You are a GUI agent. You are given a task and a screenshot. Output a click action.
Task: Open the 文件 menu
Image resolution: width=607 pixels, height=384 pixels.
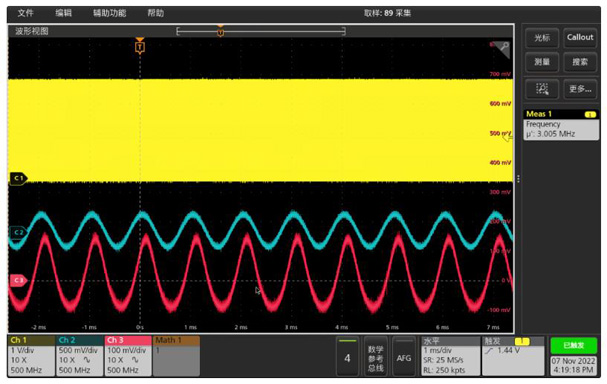point(26,13)
